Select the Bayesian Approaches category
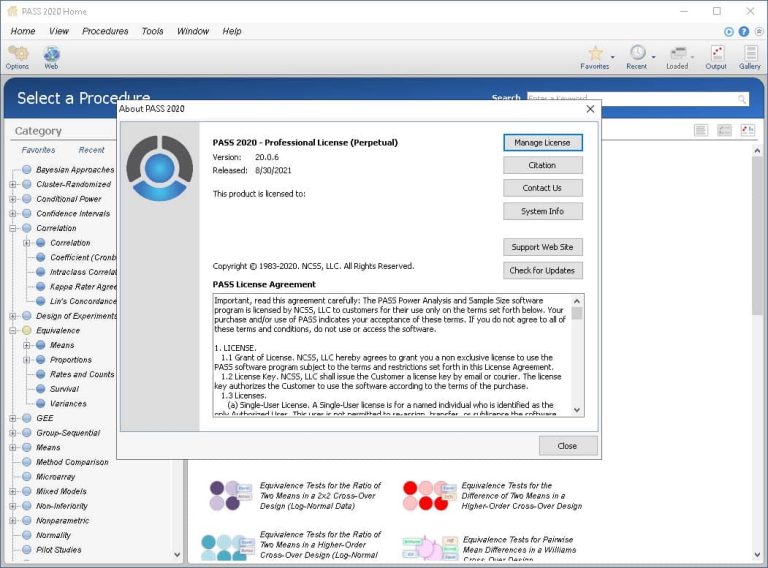This screenshot has width=768, height=568. pyautogui.click(x=74, y=170)
